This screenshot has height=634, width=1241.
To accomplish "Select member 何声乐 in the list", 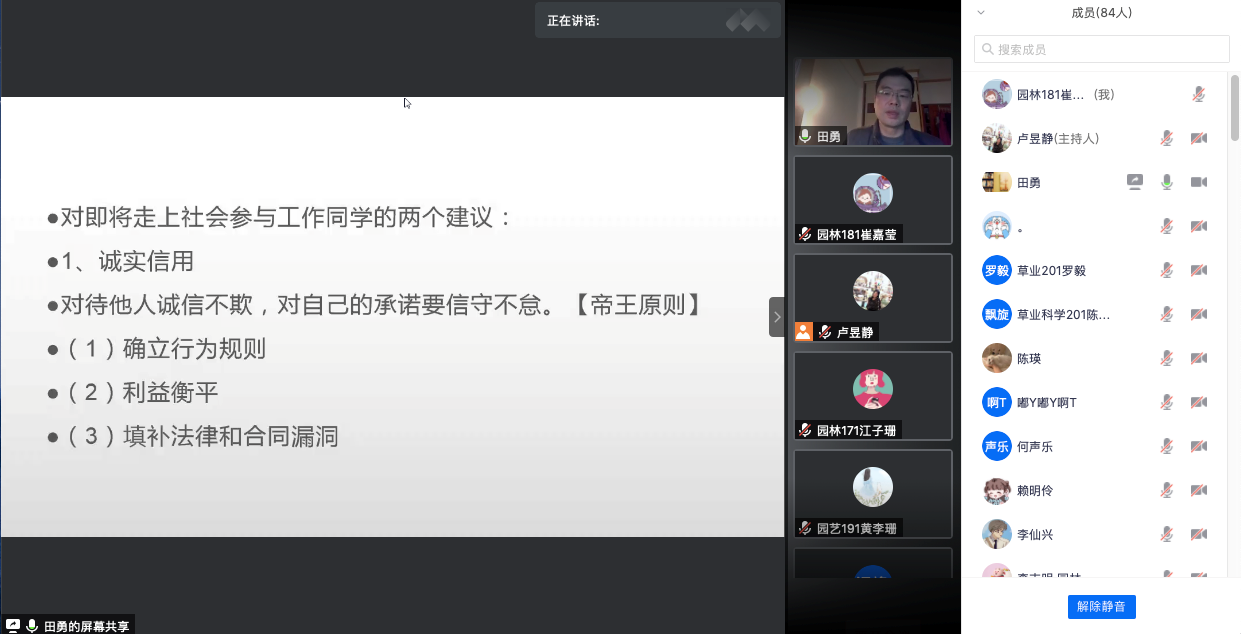I will point(1034,446).
